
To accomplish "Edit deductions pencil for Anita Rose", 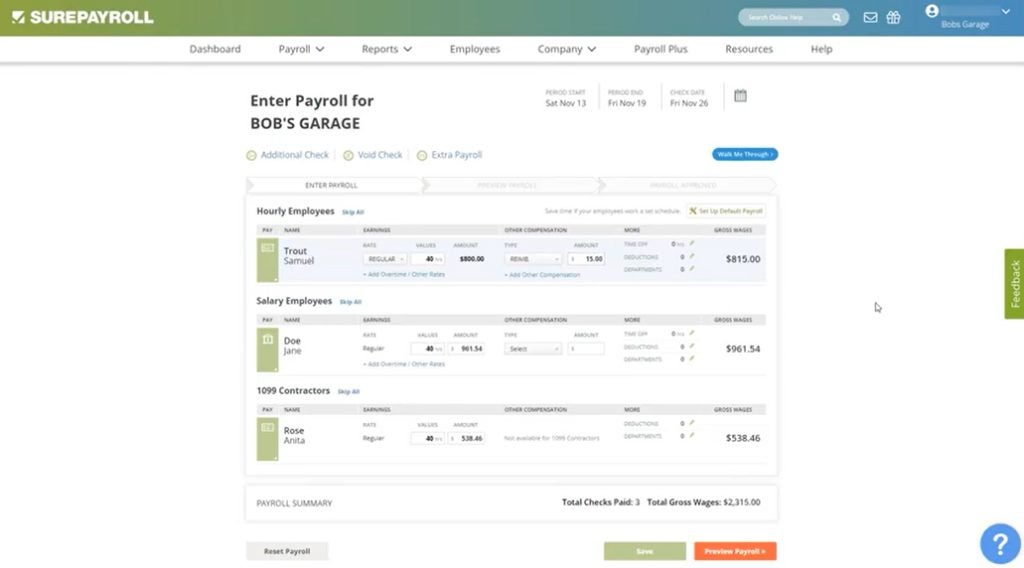I will (x=692, y=423).
